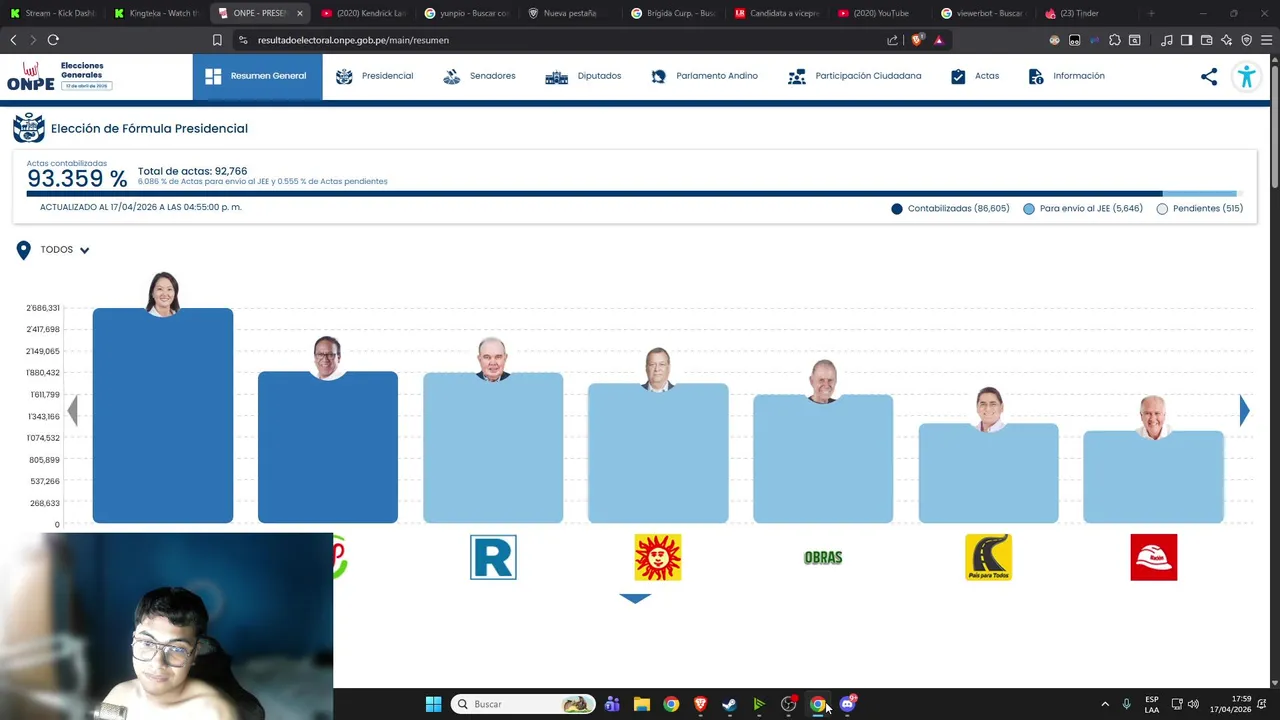The image size is (1280, 720).
Task: Bookmark this page
Action: pyautogui.click(x=217, y=40)
